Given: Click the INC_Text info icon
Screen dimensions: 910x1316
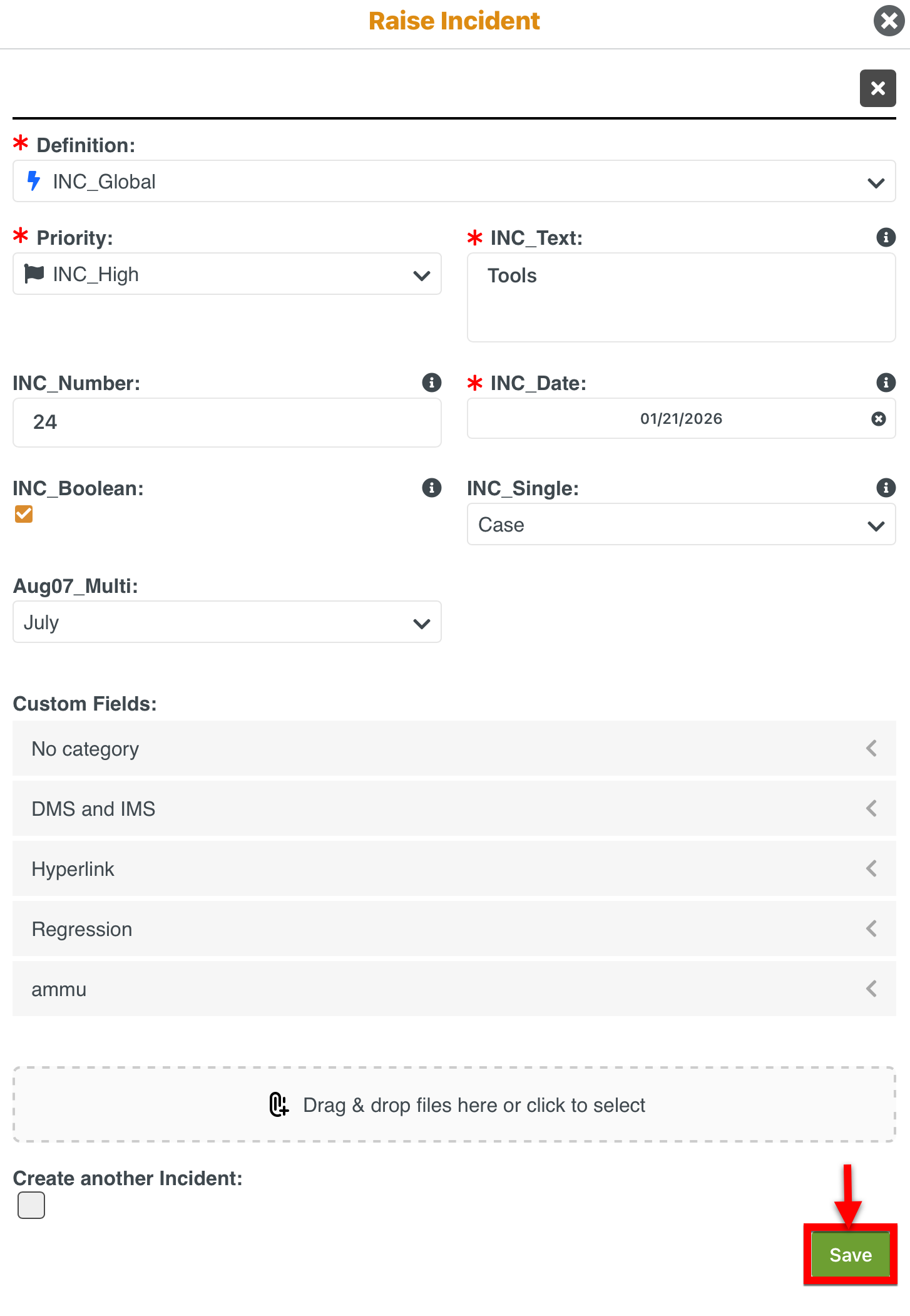Looking at the screenshot, I should coord(886,237).
